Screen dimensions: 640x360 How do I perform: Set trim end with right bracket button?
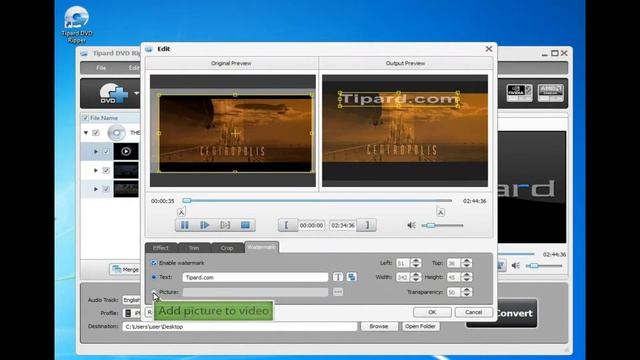[x=367, y=225]
